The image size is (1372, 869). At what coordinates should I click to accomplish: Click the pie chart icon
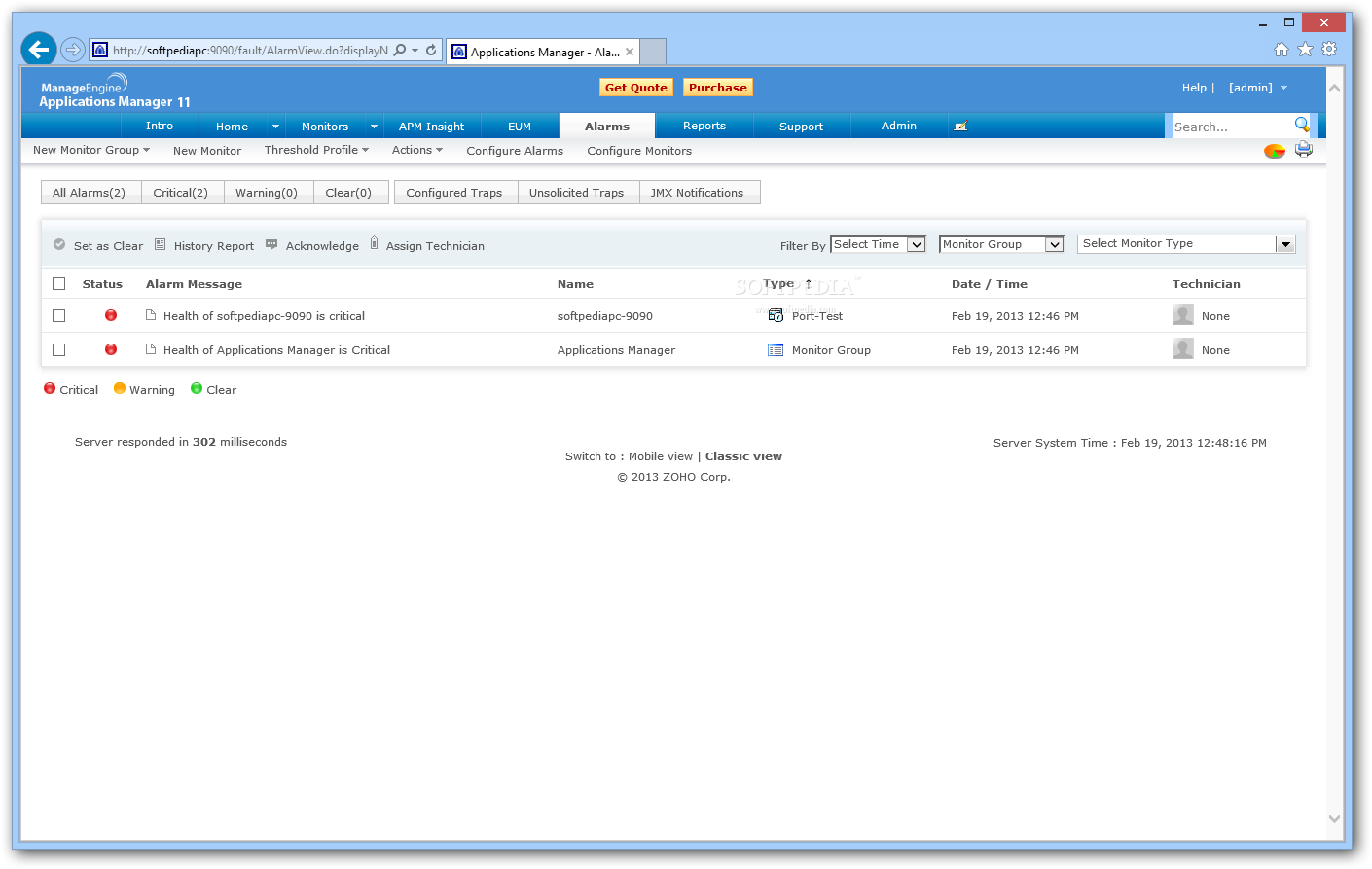point(1274,151)
